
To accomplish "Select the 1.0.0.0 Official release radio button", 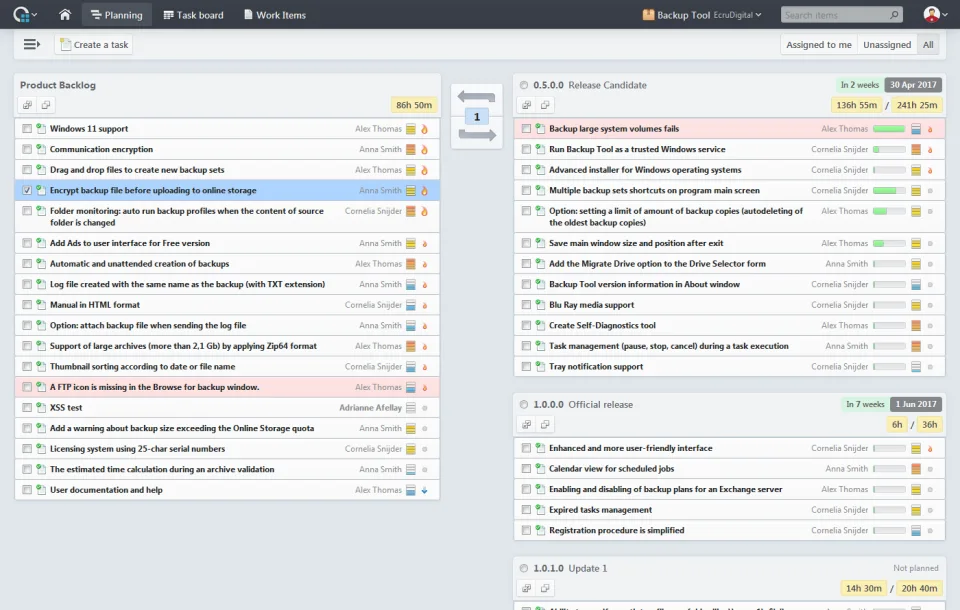I will [523, 404].
